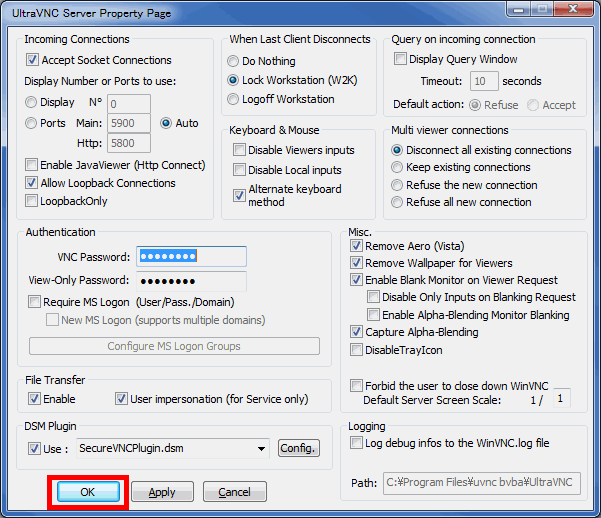Viewport: 601px width, 518px height.
Task: Click the Http port field showing 5800
Action: tap(129, 143)
